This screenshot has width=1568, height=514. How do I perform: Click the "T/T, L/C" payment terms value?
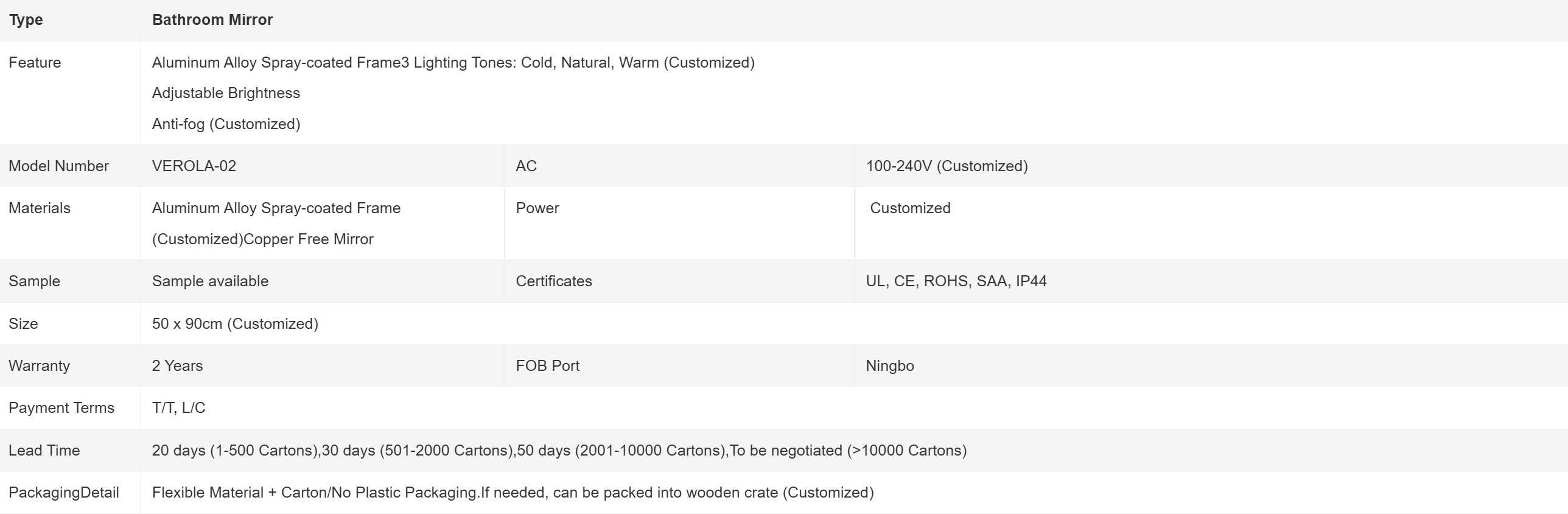coord(178,408)
